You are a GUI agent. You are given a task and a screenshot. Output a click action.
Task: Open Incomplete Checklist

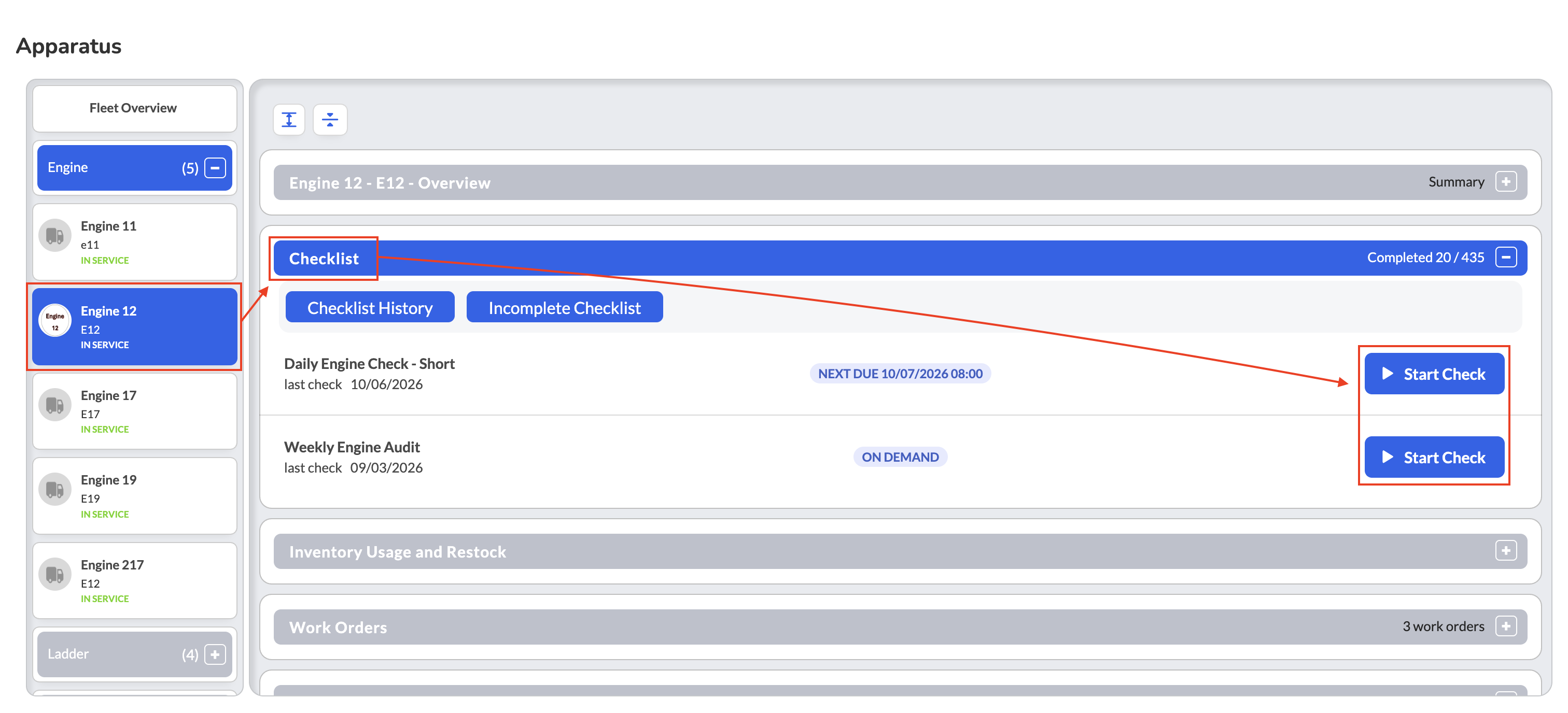point(564,307)
